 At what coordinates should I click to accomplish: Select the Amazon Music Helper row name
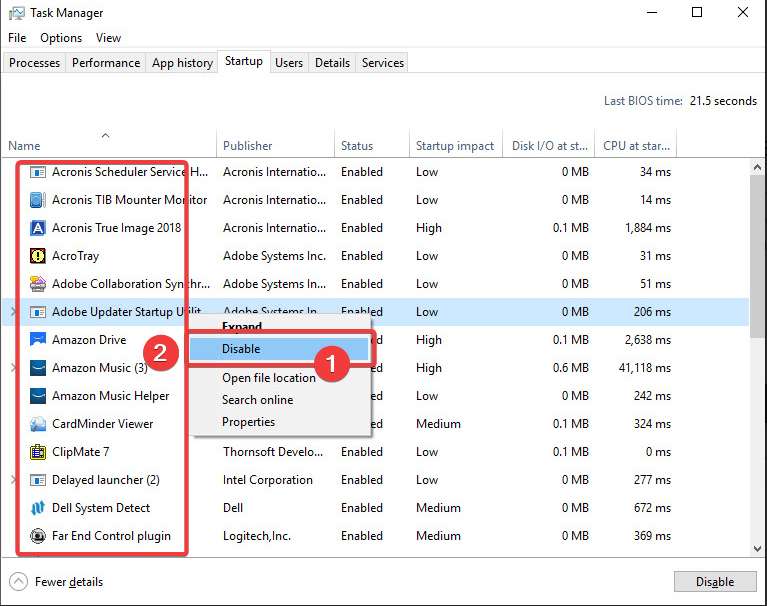[111, 396]
